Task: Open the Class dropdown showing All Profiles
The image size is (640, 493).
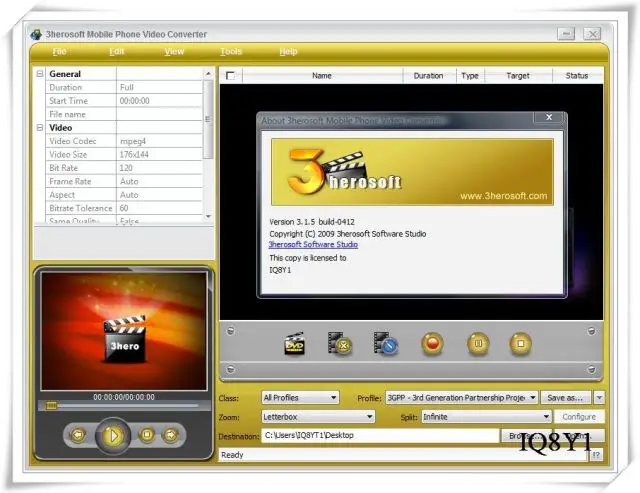Action: click(x=300, y=398)
